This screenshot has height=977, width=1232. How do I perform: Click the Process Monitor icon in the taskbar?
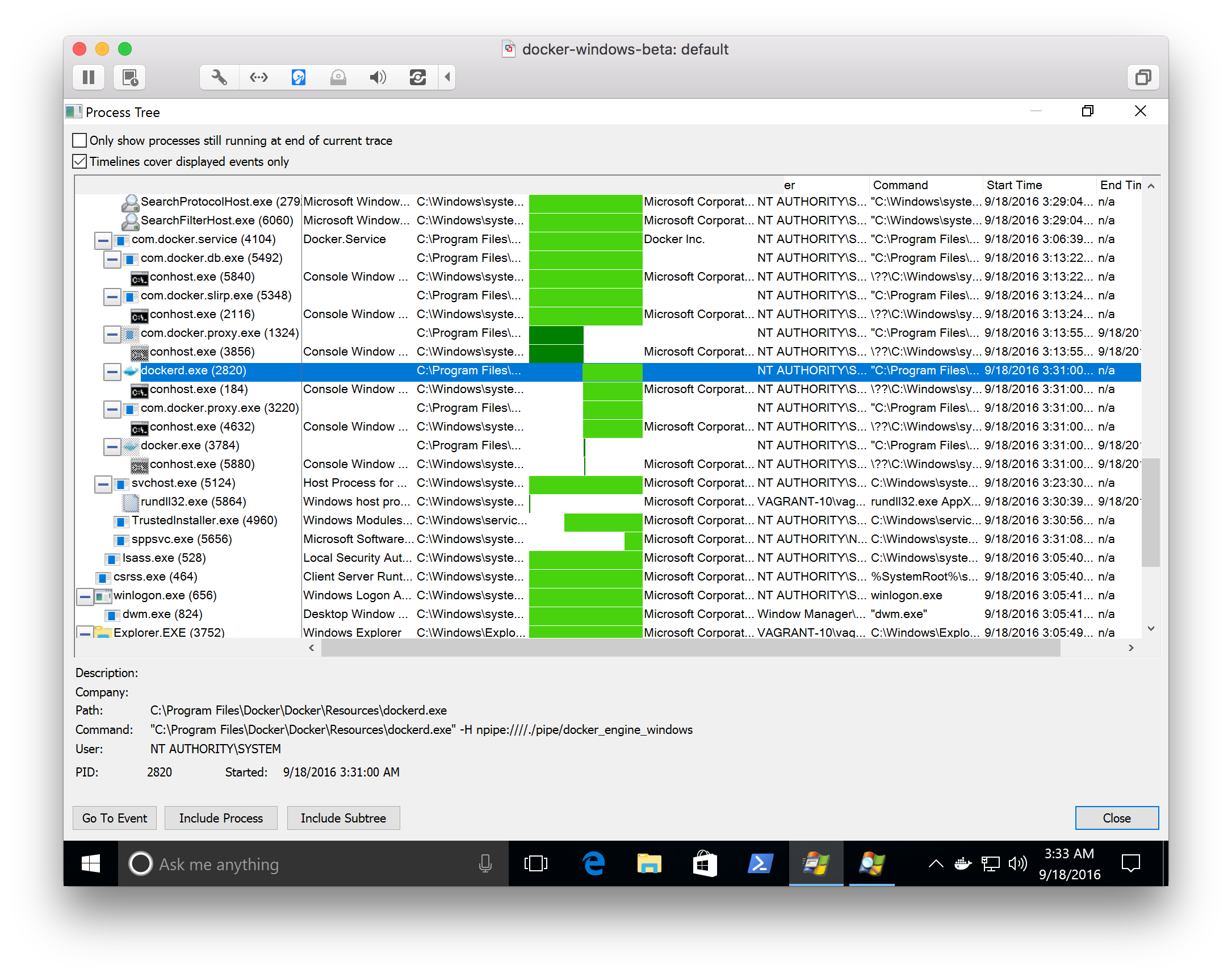(871, 865)
